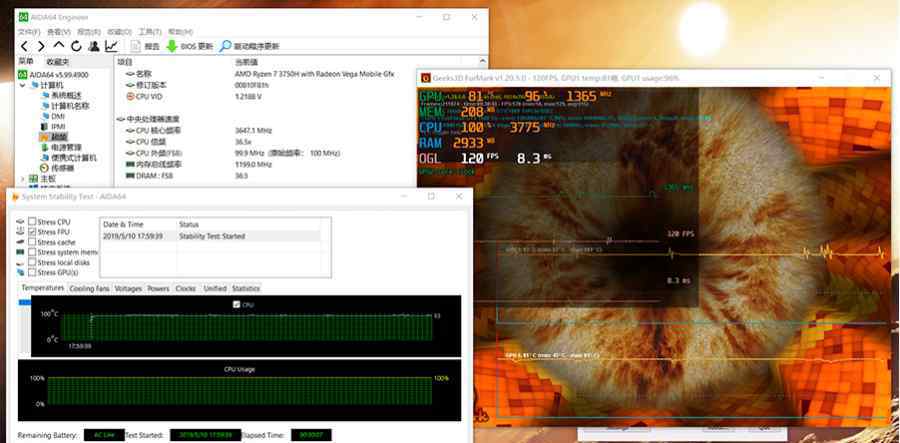Collapse the 计算机 tree branch arrow

[23, 85]
